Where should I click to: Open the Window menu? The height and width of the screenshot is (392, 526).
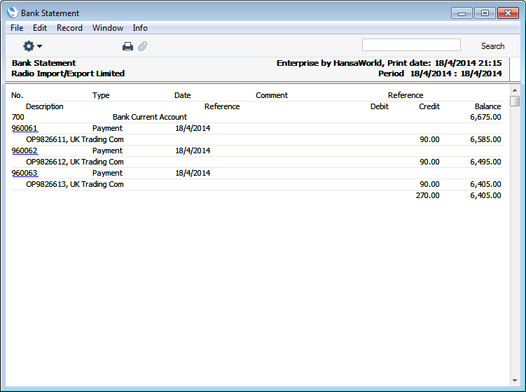click(x=108, y=28)
